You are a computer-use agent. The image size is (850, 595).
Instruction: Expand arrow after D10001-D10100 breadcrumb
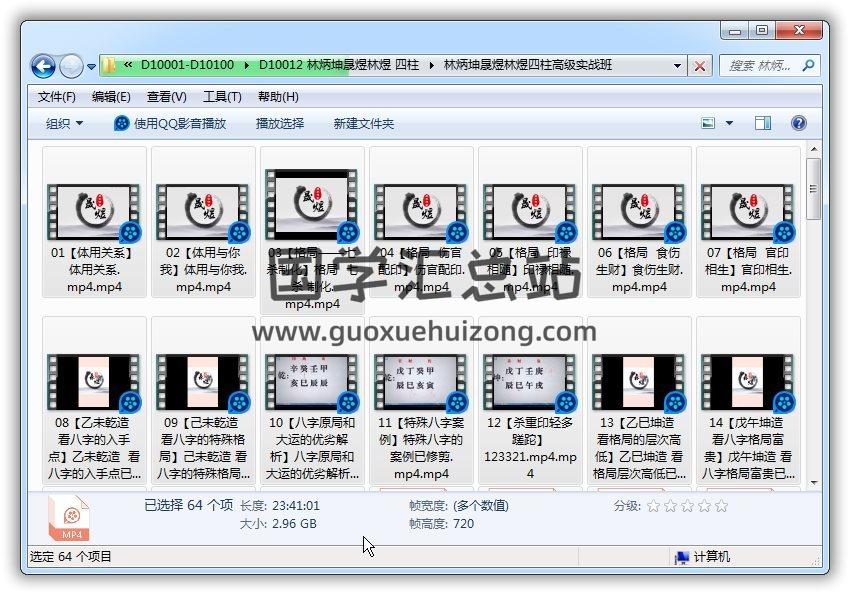click(247, 66)
